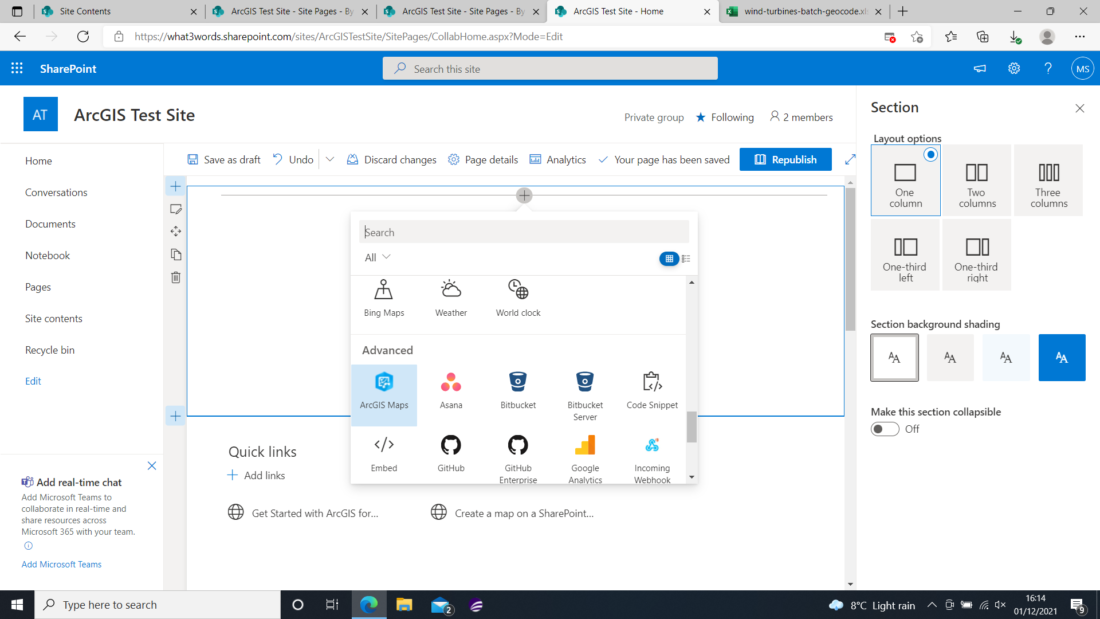Select the white section background shading

tap(894, 358)
